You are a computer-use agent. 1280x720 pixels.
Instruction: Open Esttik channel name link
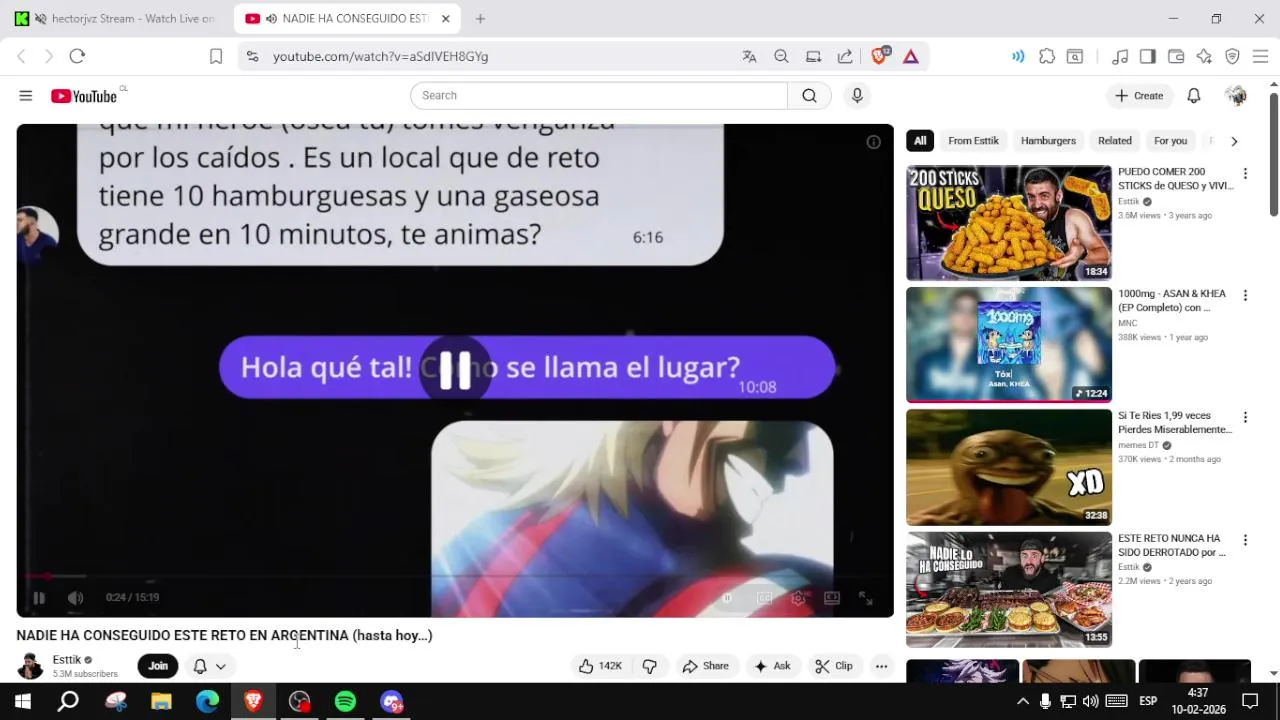67,660
